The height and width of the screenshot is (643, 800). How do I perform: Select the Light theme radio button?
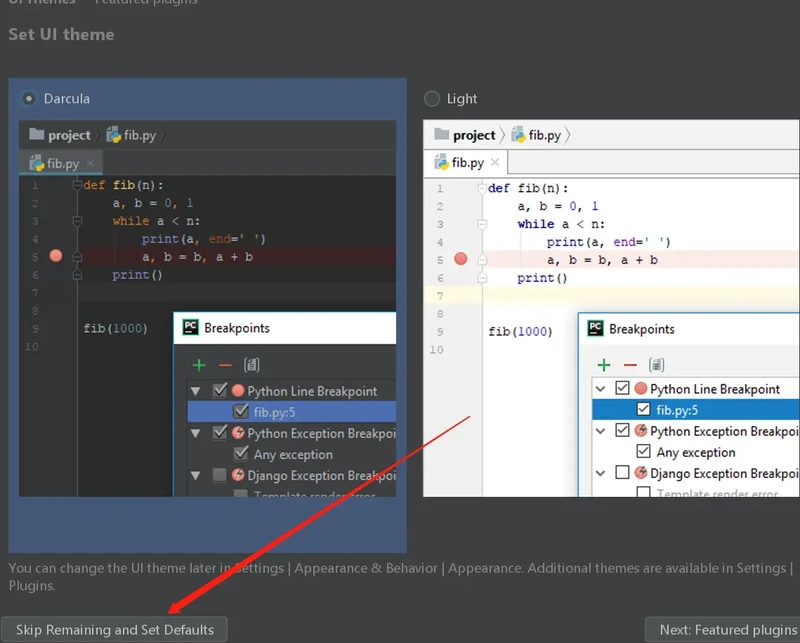[x=432, y=98]
